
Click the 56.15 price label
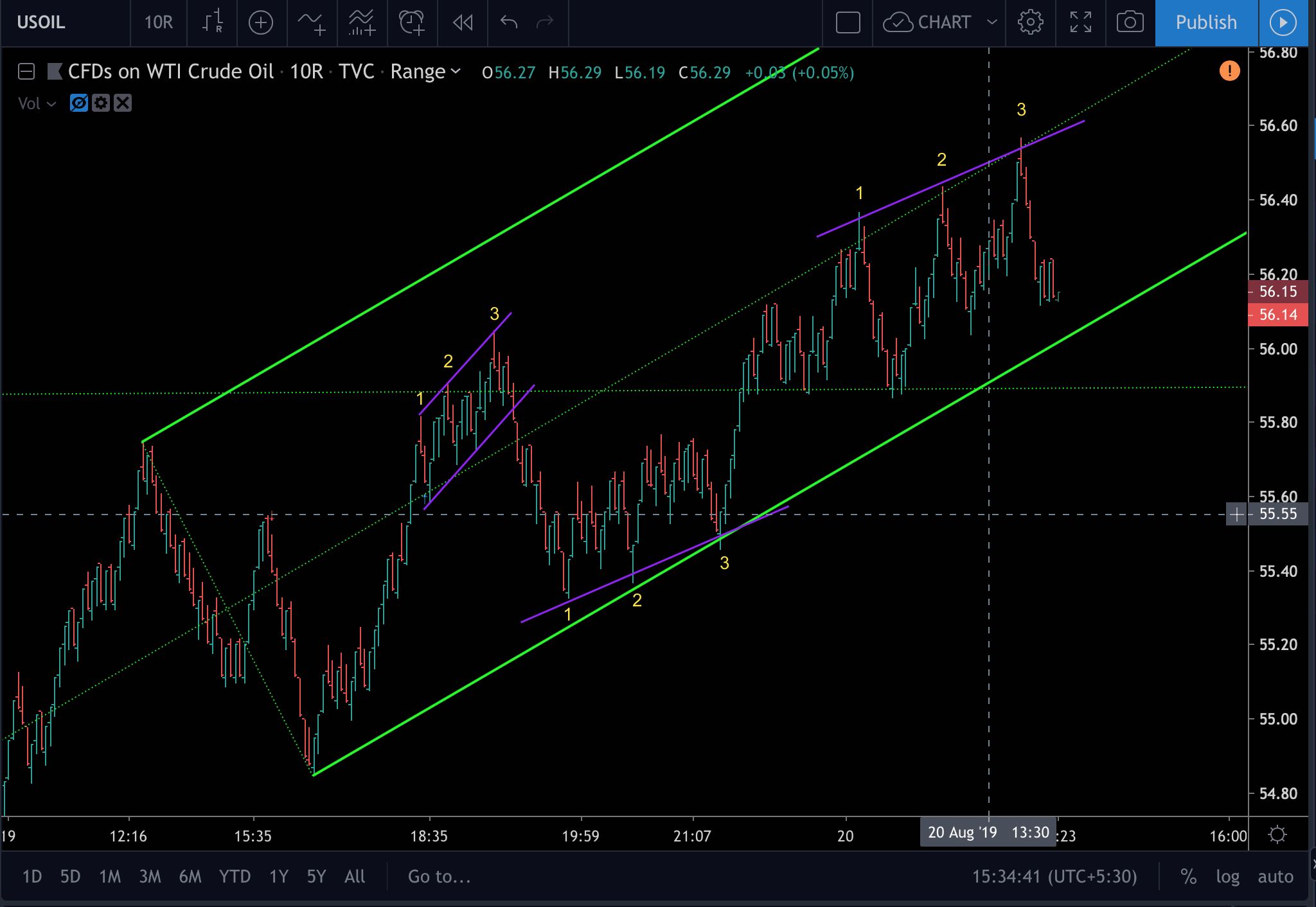click(x=1278, y=292)
